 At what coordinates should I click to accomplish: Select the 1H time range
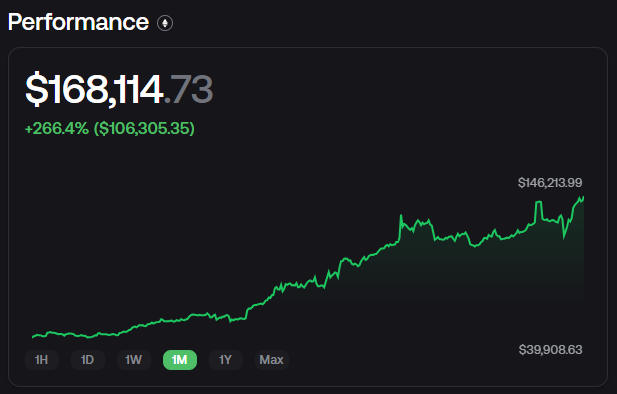click(42, 360)
